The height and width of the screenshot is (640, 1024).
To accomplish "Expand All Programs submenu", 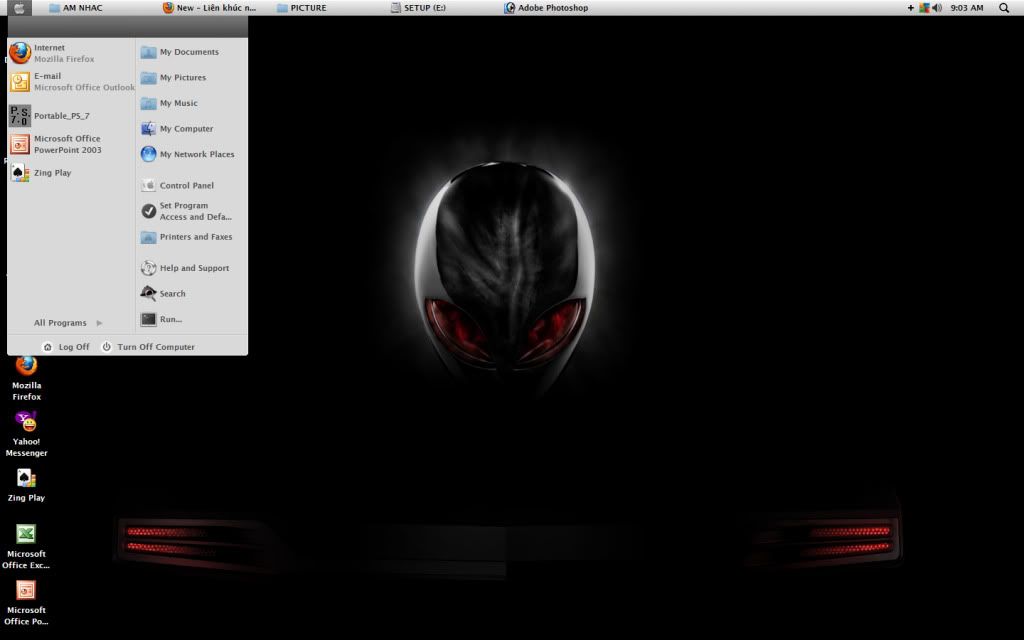I will (68, 323).
